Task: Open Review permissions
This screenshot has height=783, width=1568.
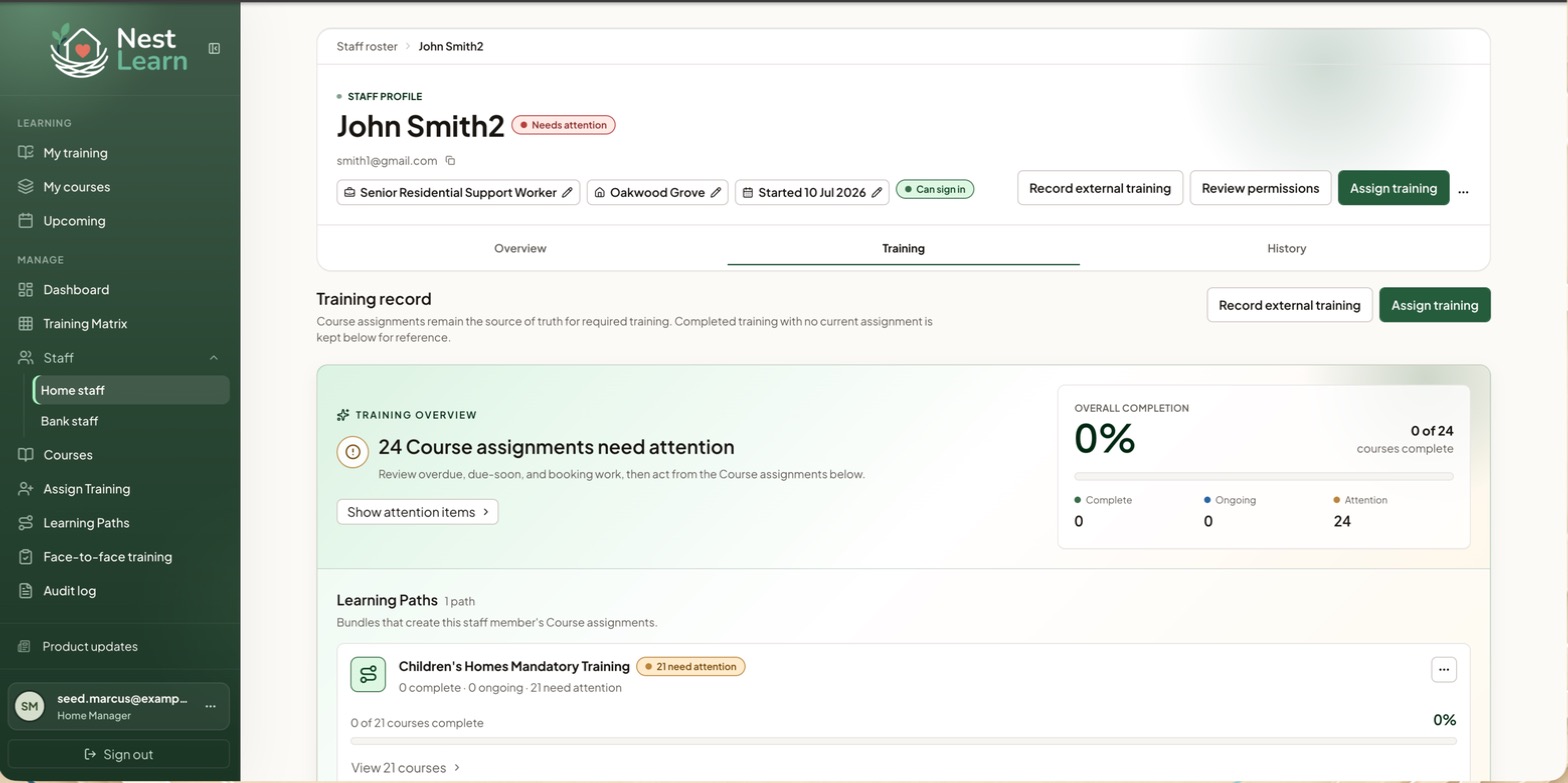Action: [x=1260, y=188]
